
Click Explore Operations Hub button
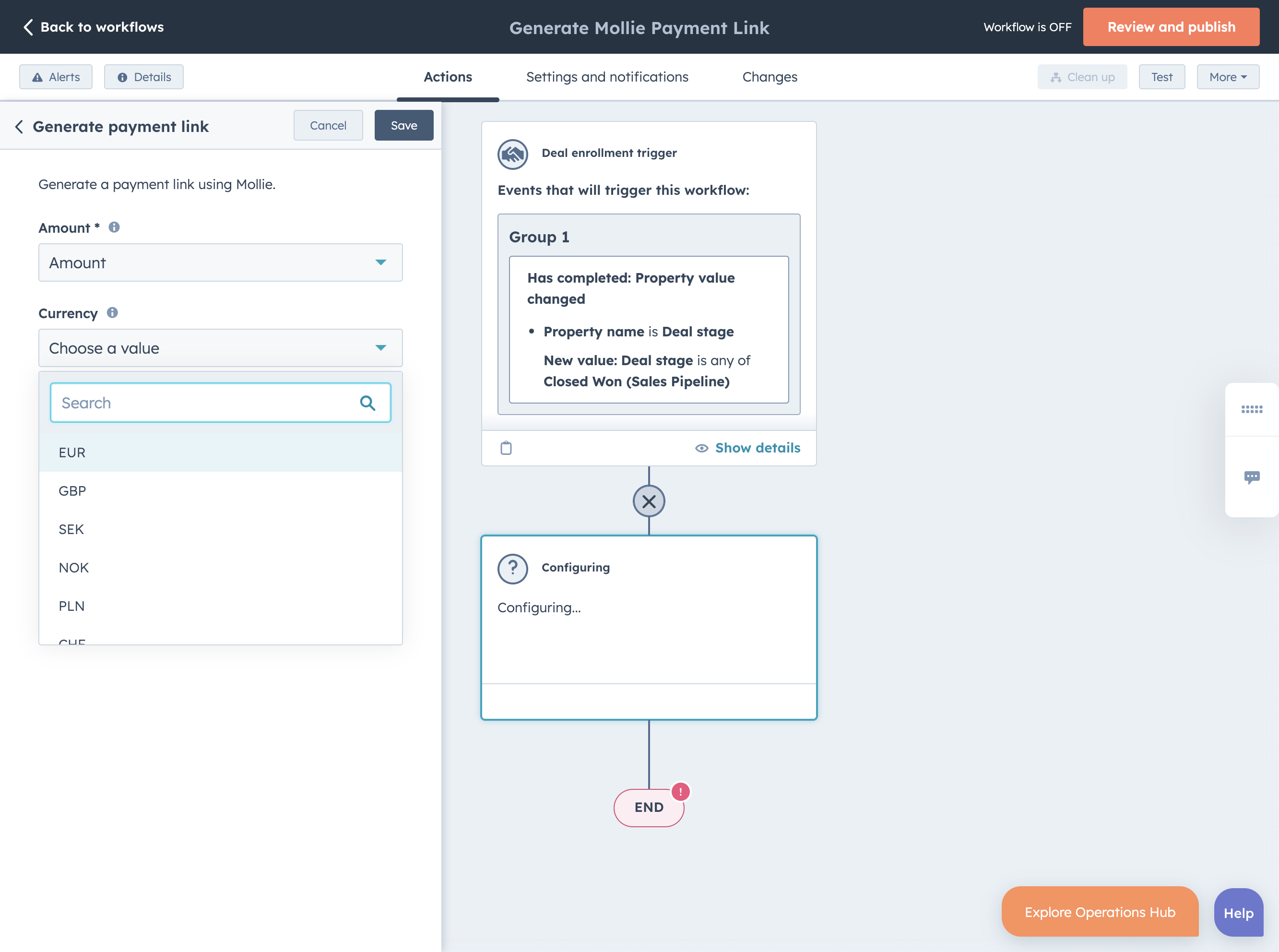coord(1099,912)
